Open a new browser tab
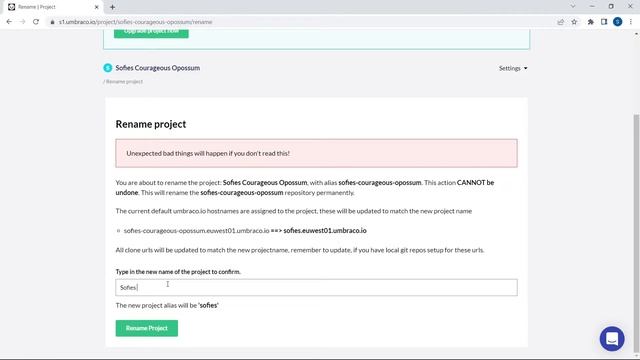The width and height of the screenshot is (640, 360). click(112, 7)
